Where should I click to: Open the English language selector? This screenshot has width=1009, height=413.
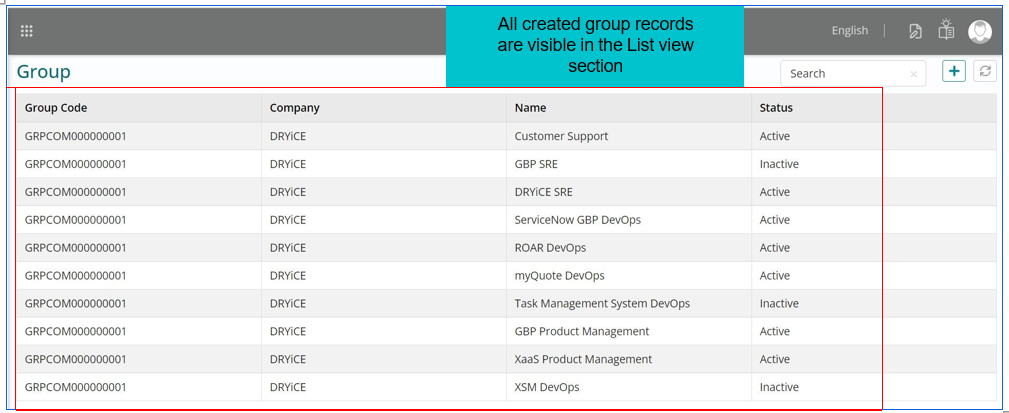[849, 31]
